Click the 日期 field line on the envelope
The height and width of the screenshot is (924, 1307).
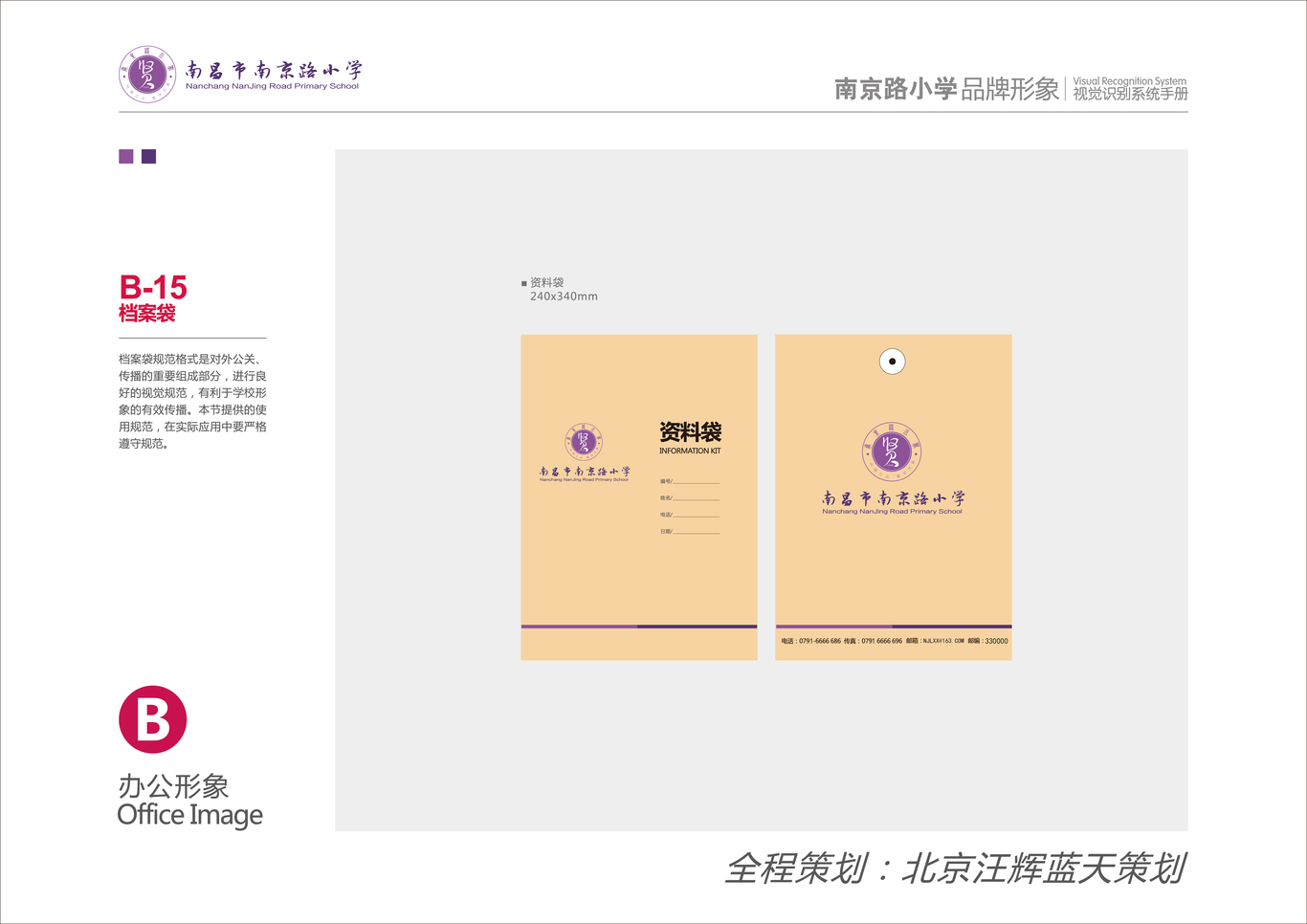(689, 531)
